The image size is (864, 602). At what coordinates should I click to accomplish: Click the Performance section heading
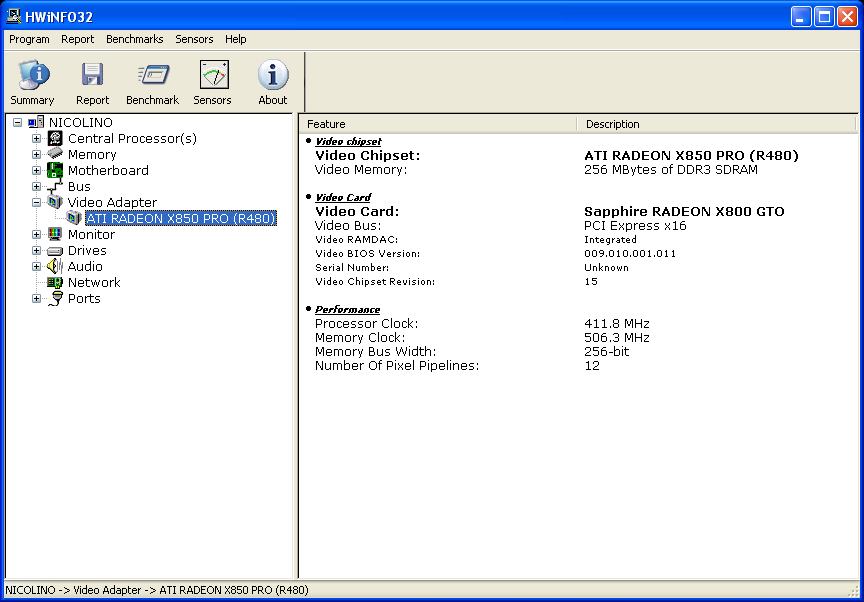[x=348, y=310]
